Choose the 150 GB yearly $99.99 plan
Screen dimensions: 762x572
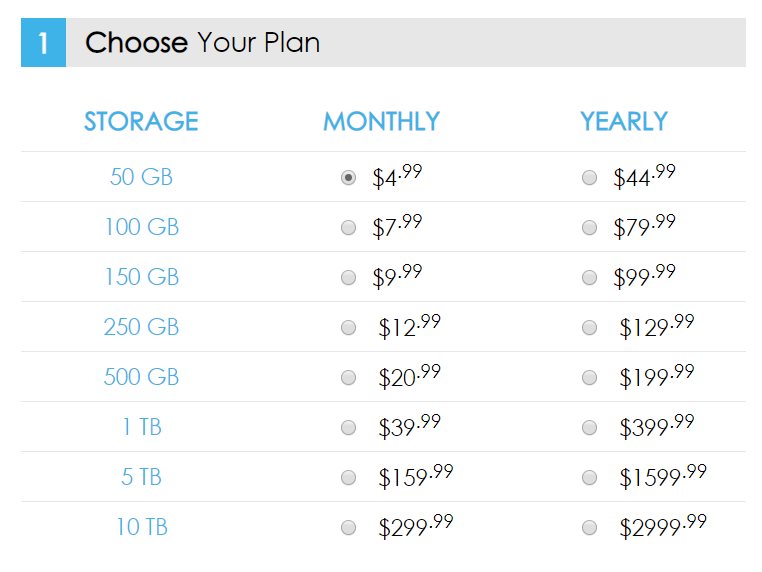[x=589, y=277]
